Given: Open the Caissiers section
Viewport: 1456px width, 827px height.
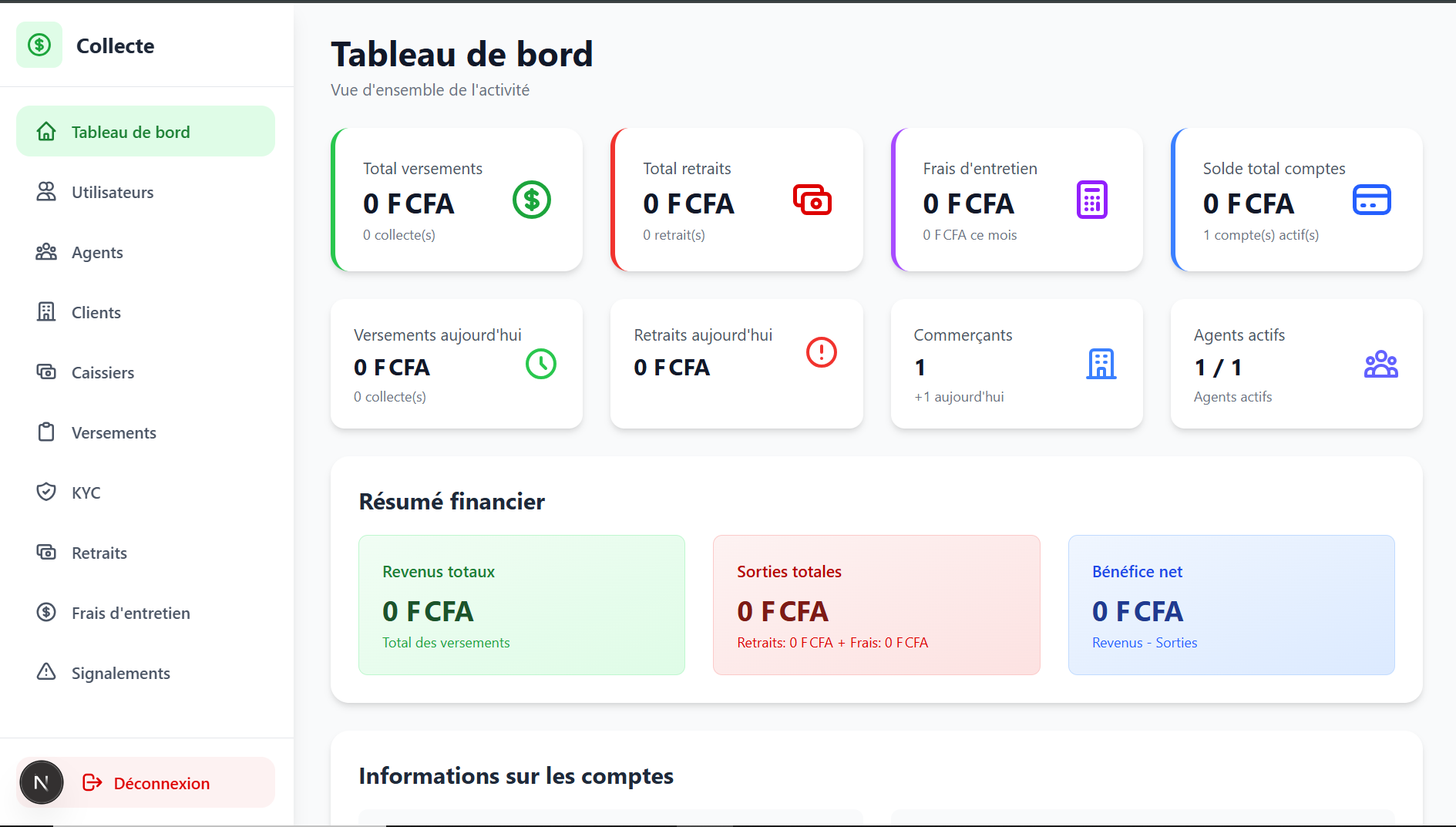Looking at the screenshot, I should pyautogui.click(x=103, y=372).
